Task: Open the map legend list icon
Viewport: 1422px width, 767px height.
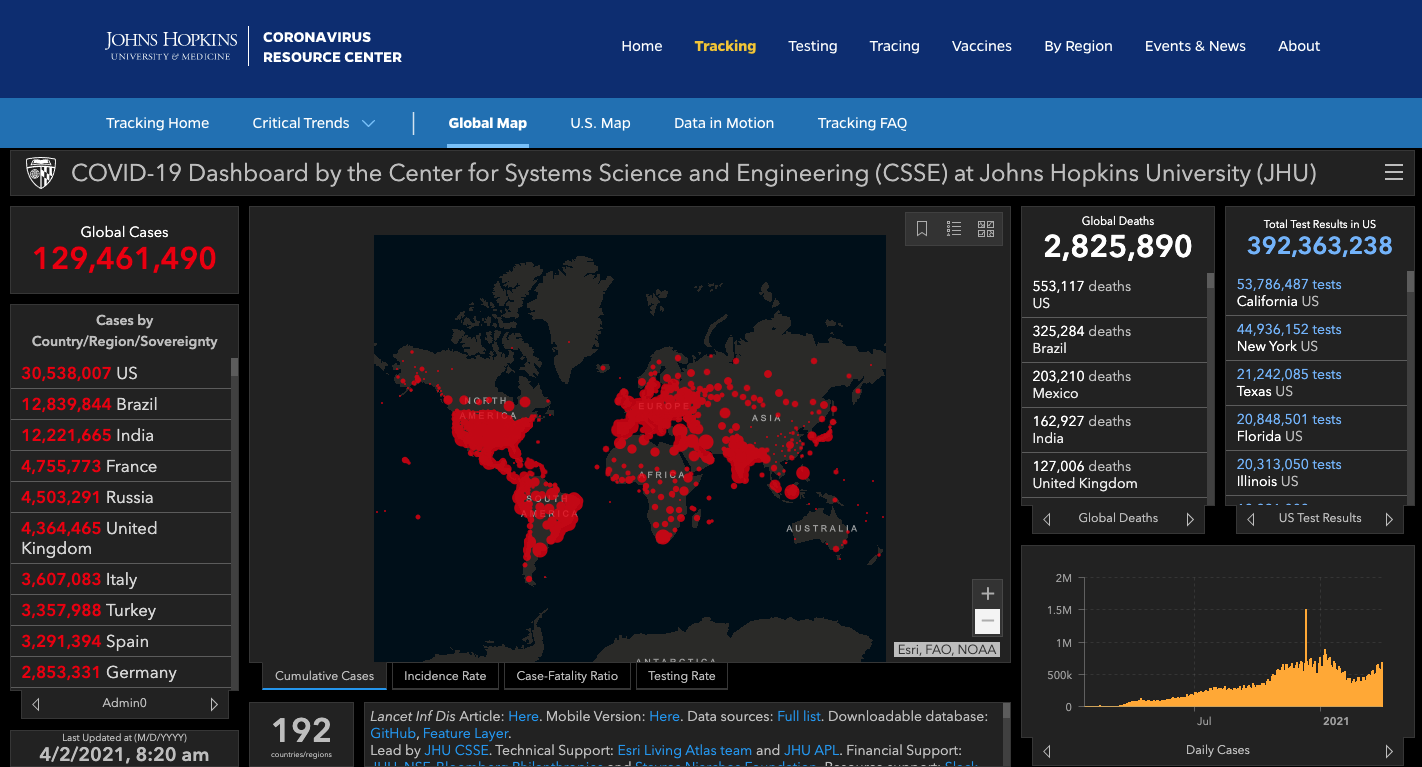Action: click(954, 229)
